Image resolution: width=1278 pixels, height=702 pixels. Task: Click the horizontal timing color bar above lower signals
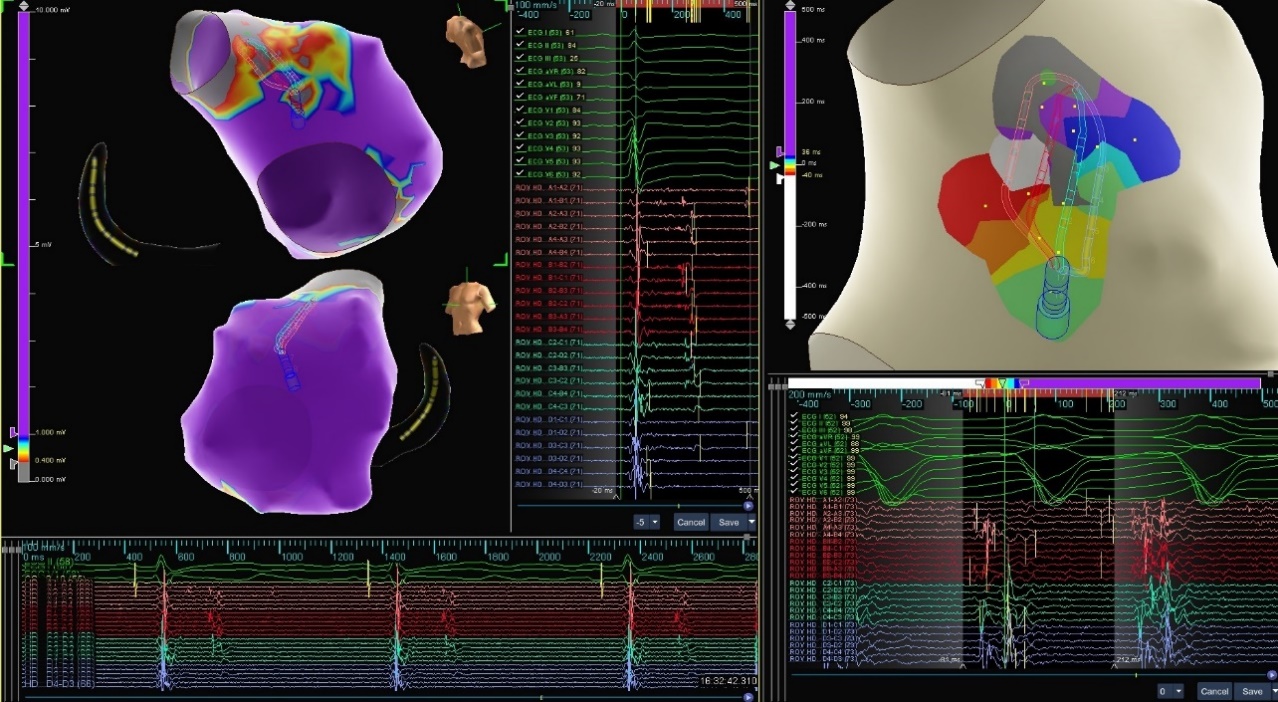click(1024, 383)
